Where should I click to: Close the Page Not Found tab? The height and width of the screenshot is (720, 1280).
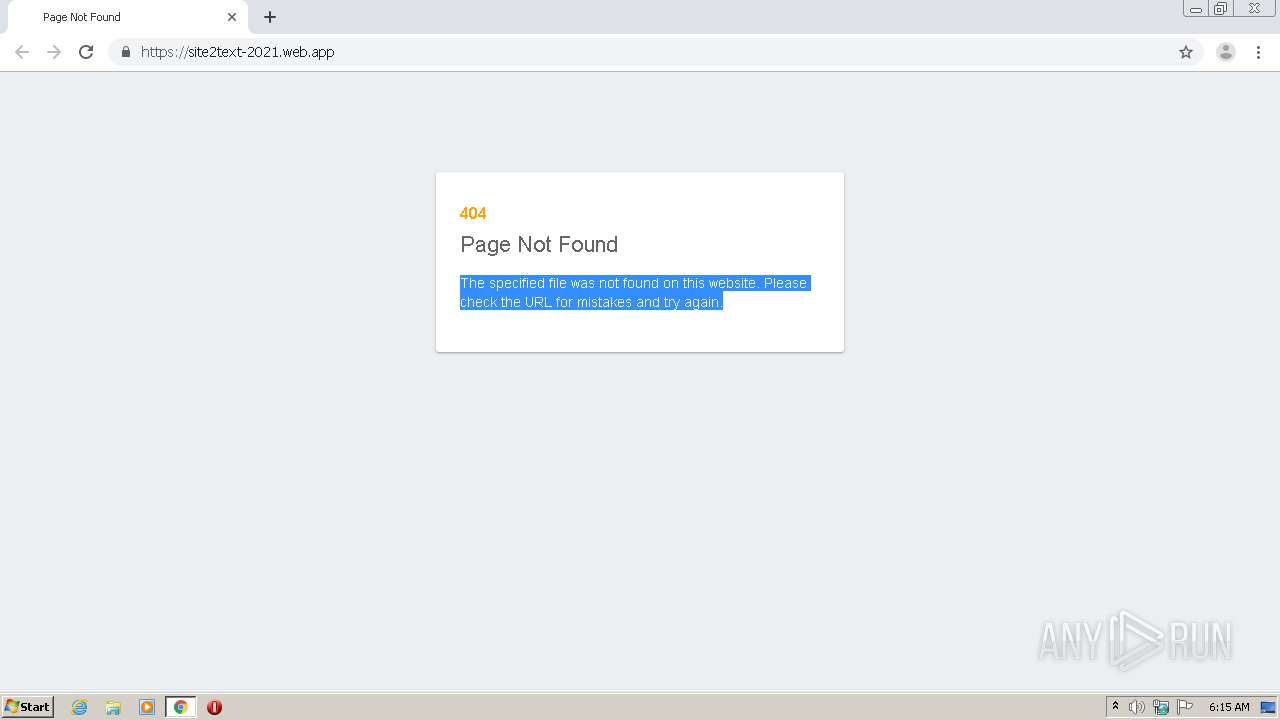tap(232, 17)
